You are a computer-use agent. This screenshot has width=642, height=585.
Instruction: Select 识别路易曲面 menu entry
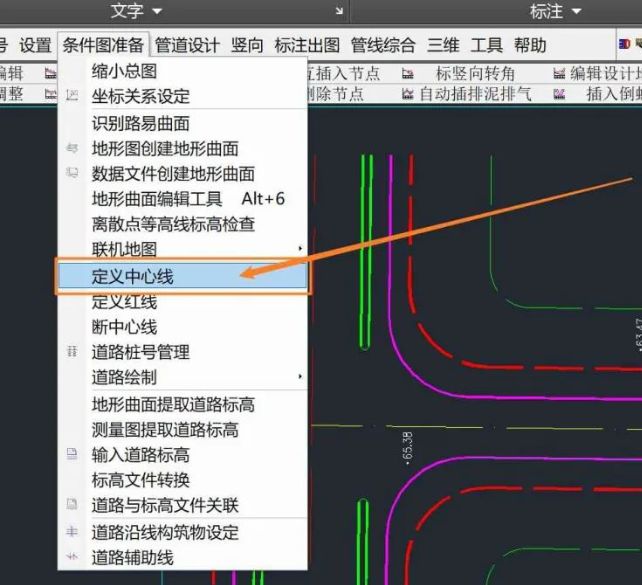(183, 123)
